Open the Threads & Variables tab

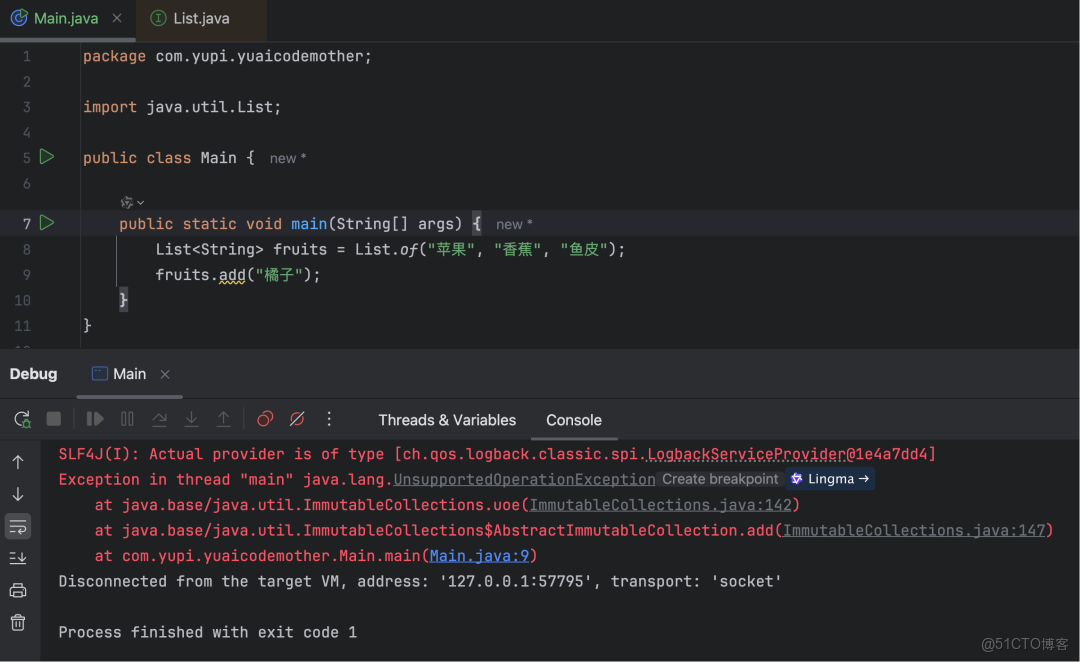coord(447,420)
